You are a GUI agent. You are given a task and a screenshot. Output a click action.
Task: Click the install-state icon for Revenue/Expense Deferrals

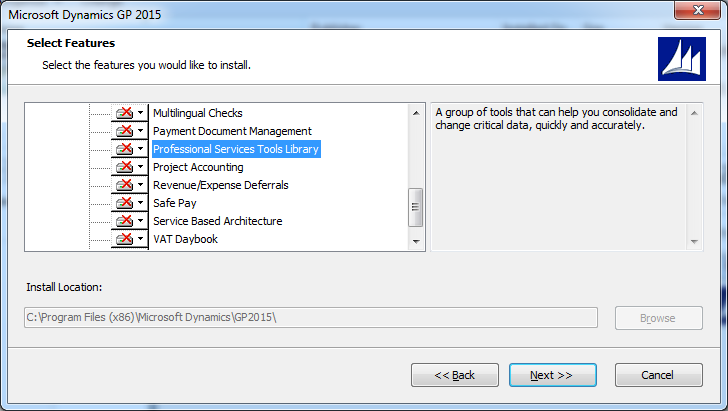[124, 185]
